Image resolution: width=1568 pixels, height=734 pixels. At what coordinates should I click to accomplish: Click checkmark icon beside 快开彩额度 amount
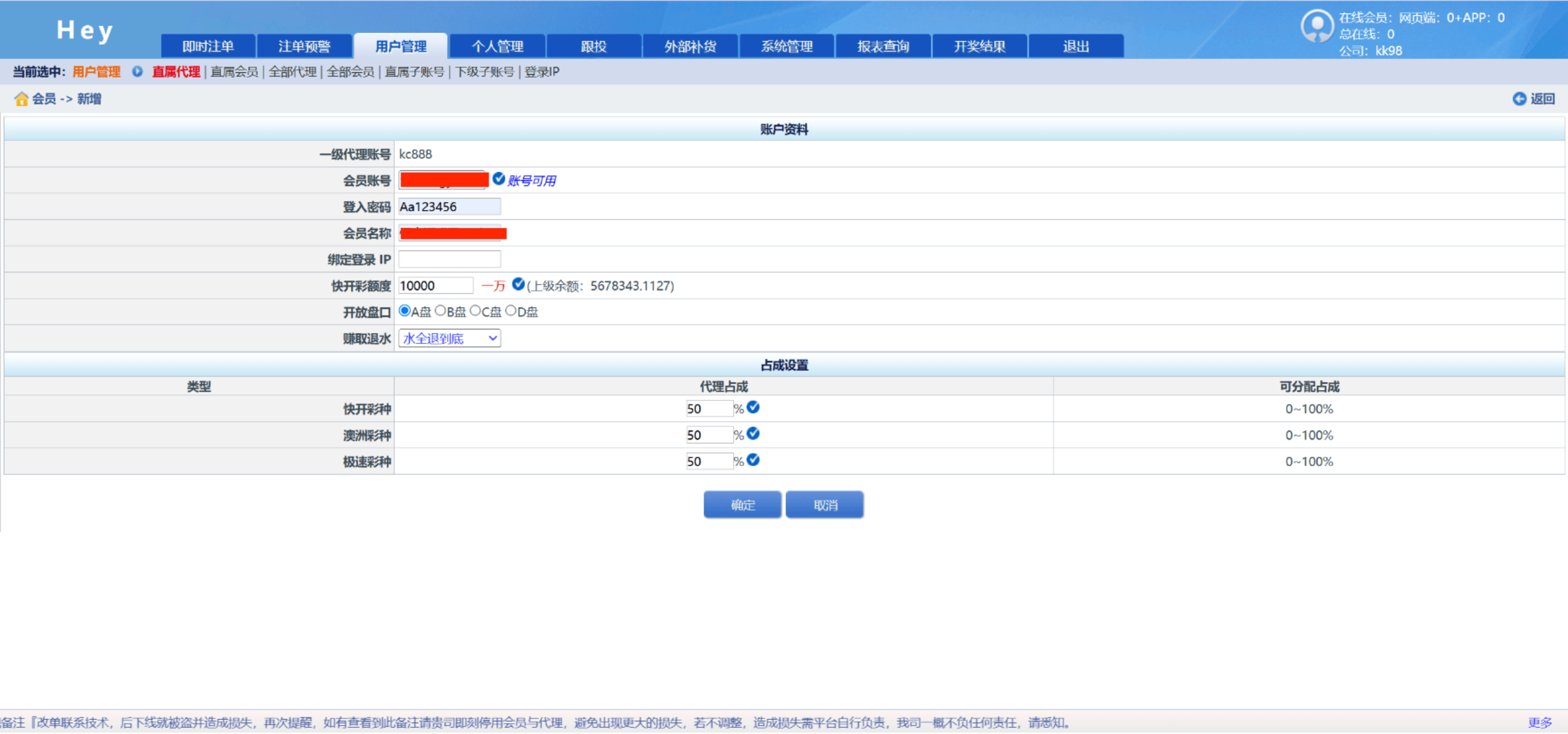pyautogui.click(x=518, y=284)
